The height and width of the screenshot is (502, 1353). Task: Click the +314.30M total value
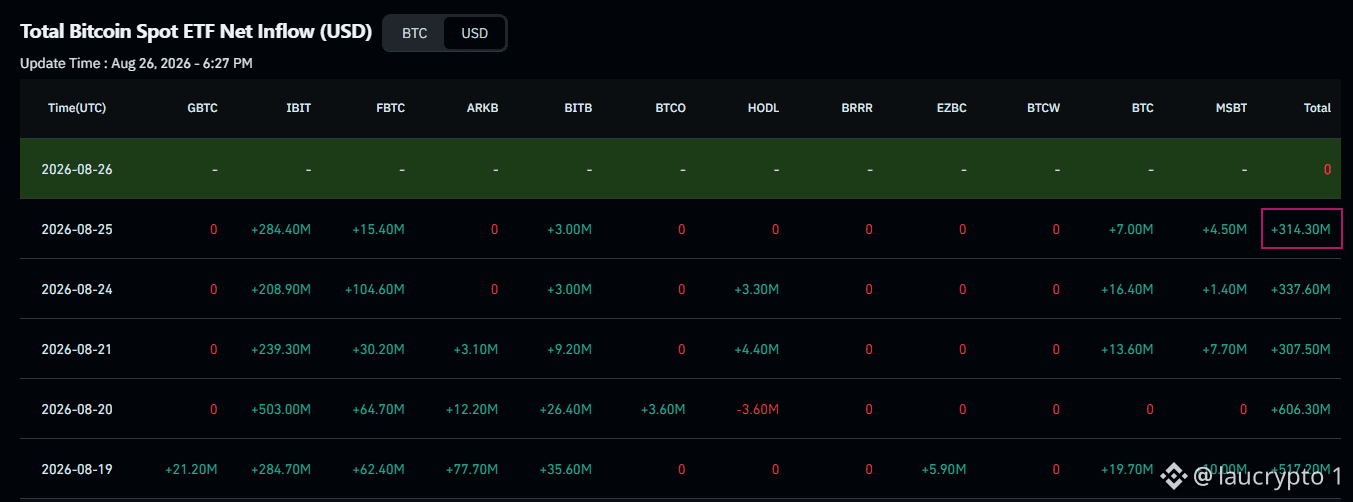pyautogui.click(x=1301, y=230)
